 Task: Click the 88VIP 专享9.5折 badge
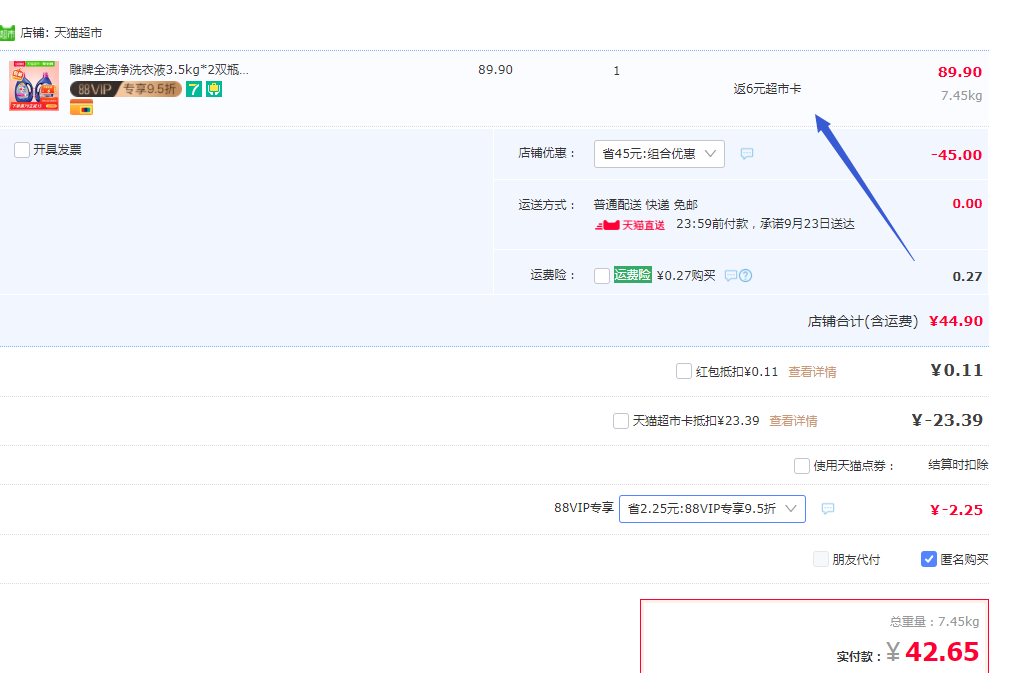tap(126, 89)
